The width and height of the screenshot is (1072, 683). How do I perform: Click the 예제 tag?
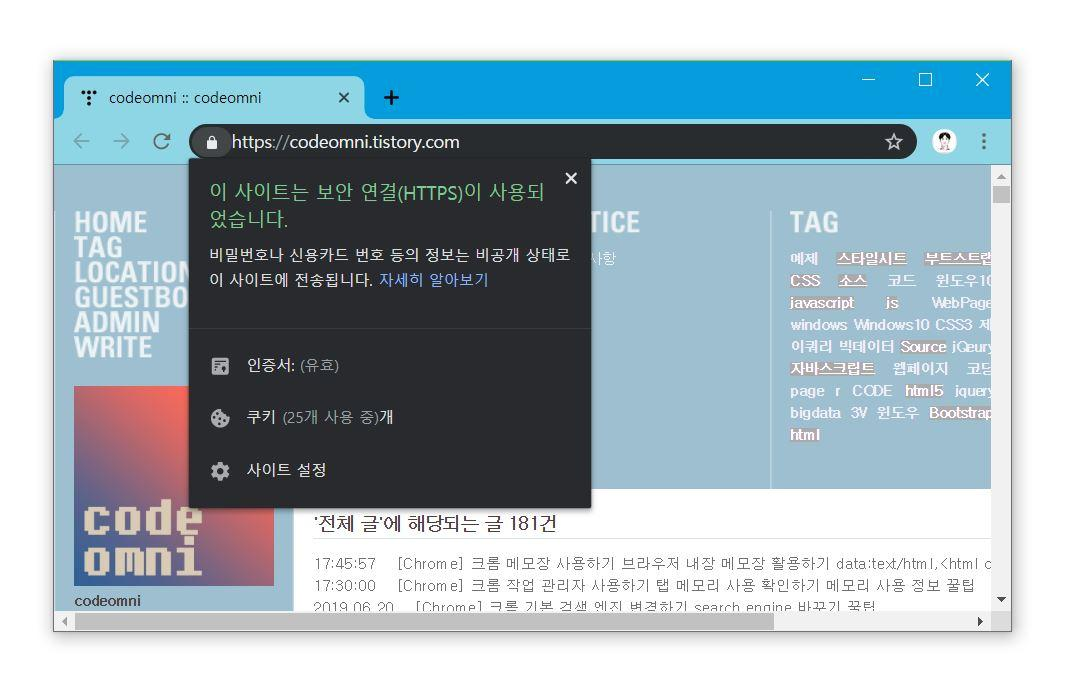point(804,258)
